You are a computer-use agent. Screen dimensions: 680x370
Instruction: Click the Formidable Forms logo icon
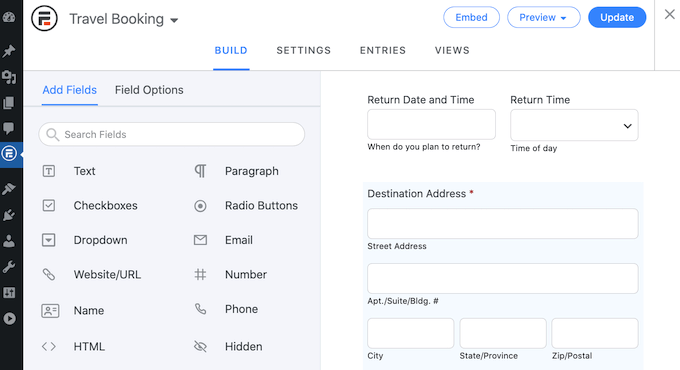click(44, 18)
